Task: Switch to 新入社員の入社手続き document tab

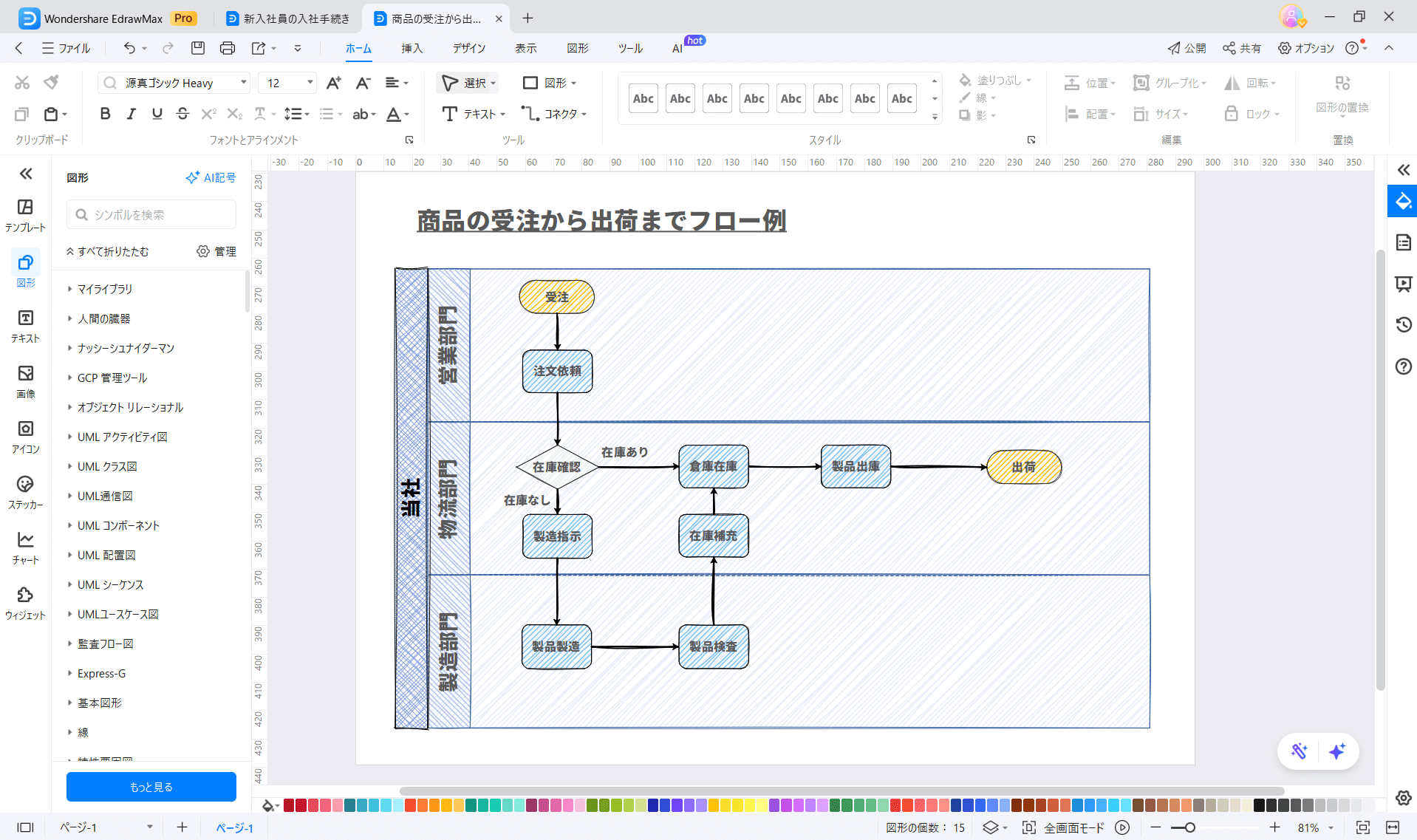Action: click(288, 18)
